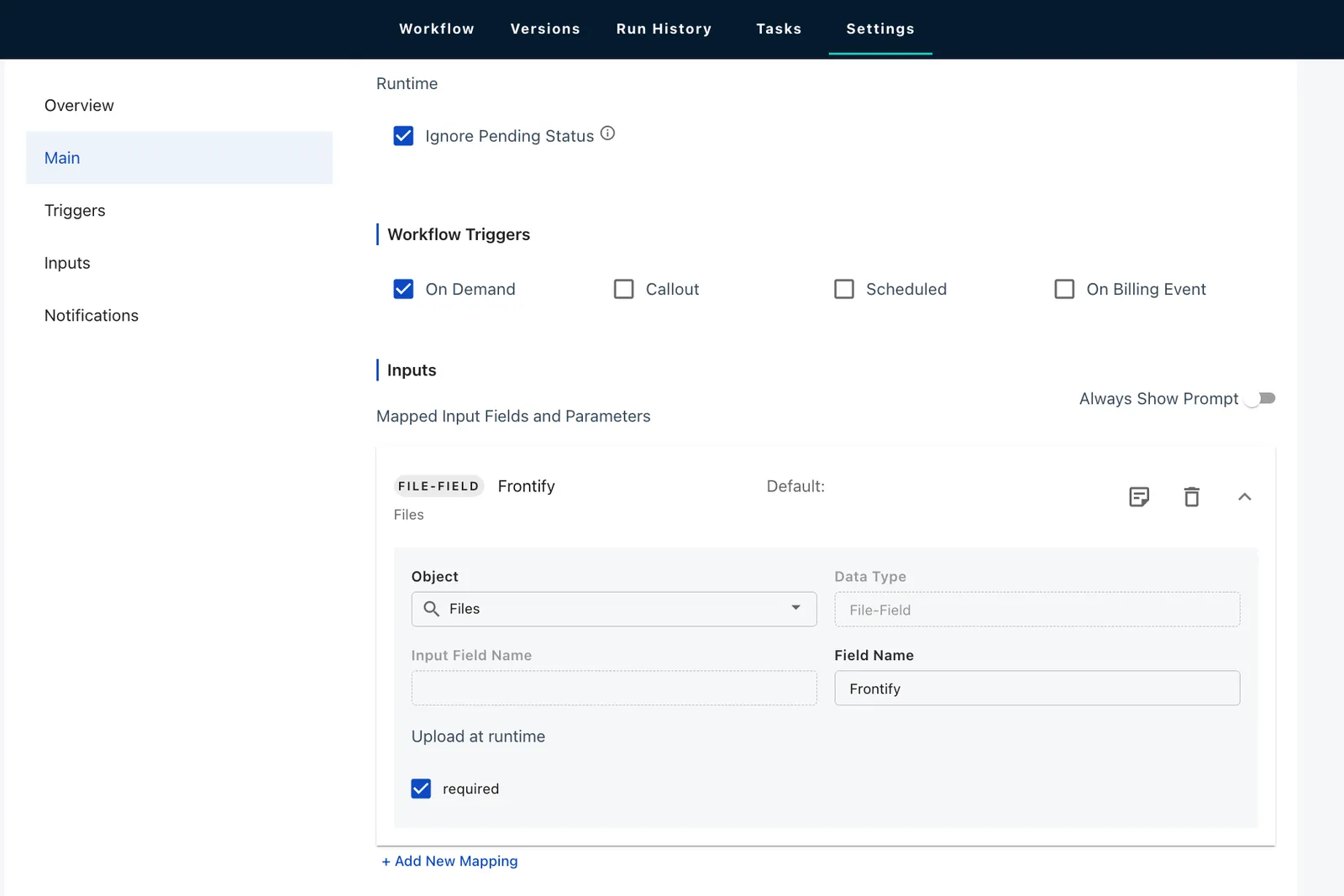Select Main in the sidebar

point(179,158)
